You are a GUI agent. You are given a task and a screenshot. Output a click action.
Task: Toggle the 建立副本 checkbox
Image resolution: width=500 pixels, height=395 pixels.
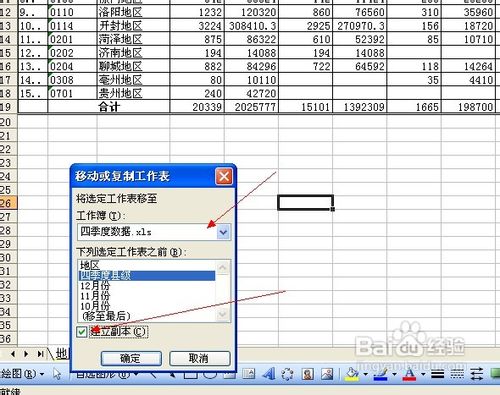(x=82, y=332)
